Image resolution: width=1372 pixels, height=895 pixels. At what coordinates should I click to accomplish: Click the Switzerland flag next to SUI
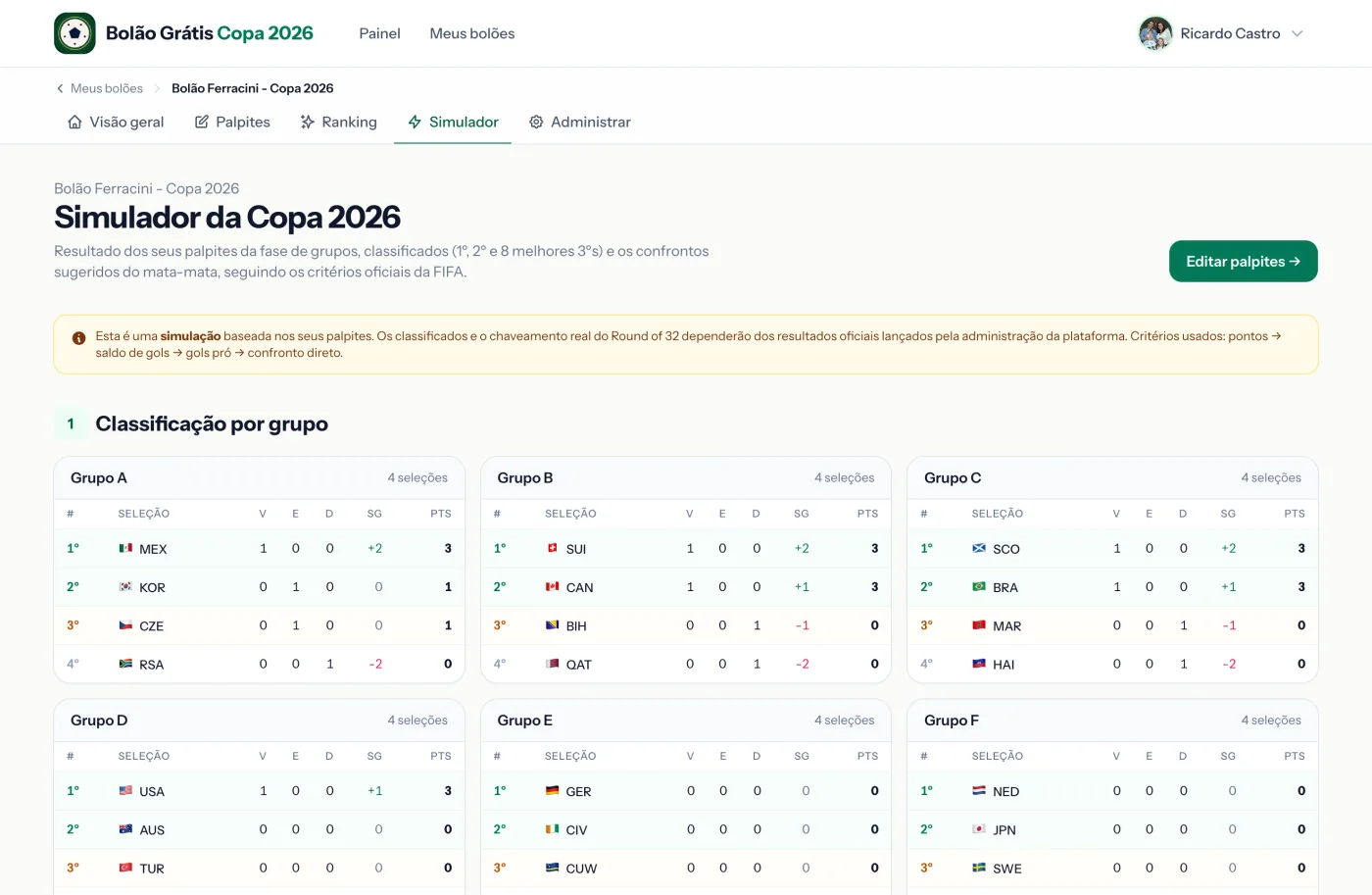click(x=552, y=548)
